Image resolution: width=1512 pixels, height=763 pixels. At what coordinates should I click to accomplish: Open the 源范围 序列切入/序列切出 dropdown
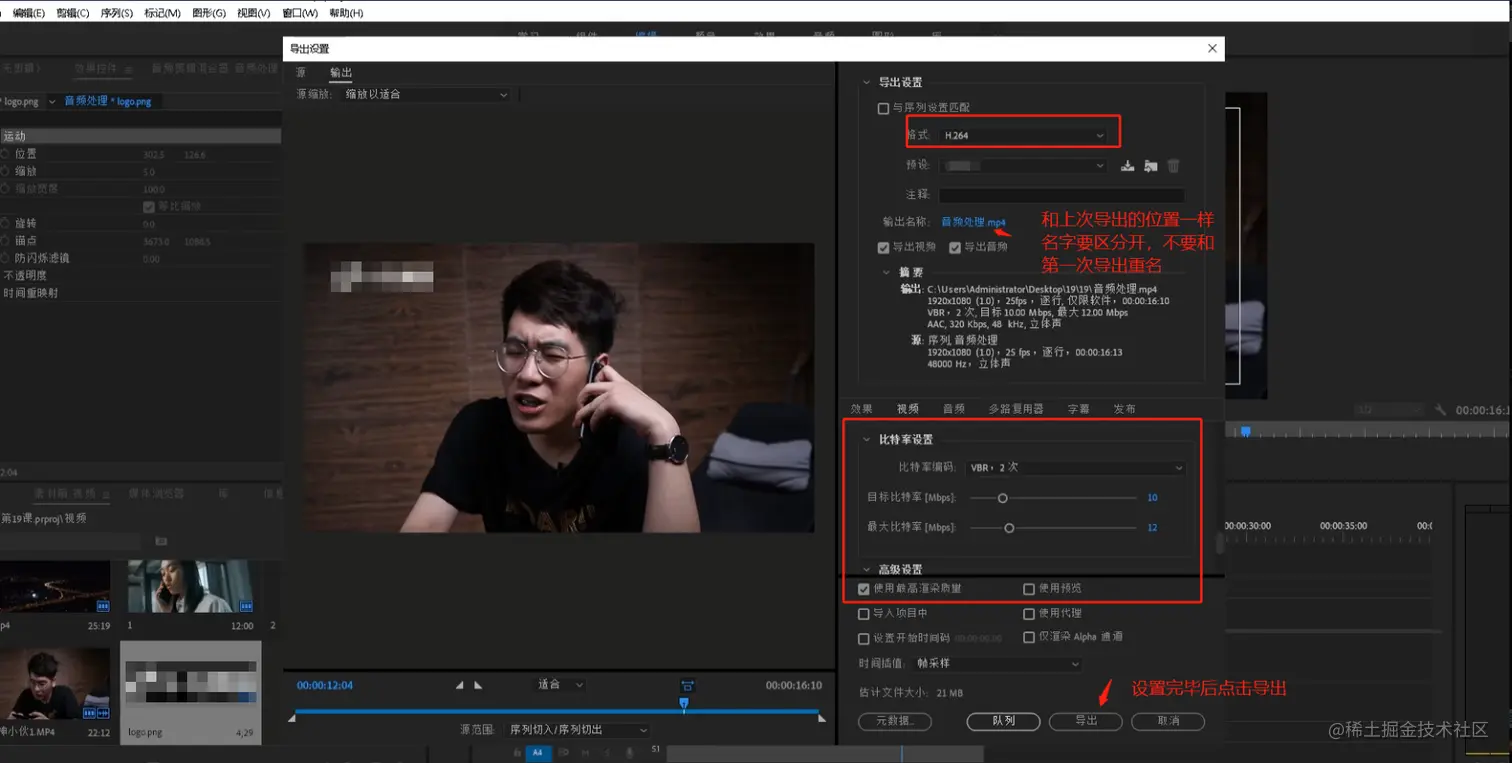pos(578,730)
